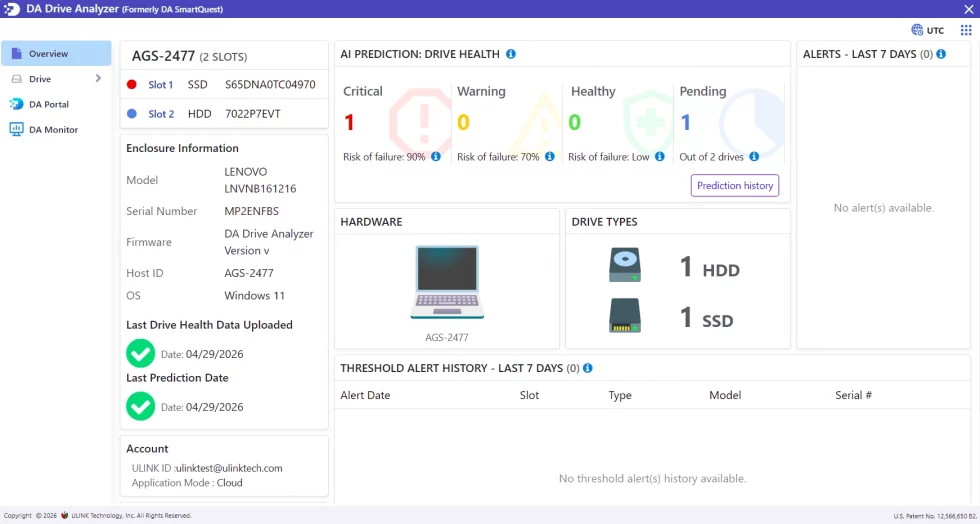The image size is (980, 524).
Task: Click the Windows 11 OS value
Action: [254, 296]
